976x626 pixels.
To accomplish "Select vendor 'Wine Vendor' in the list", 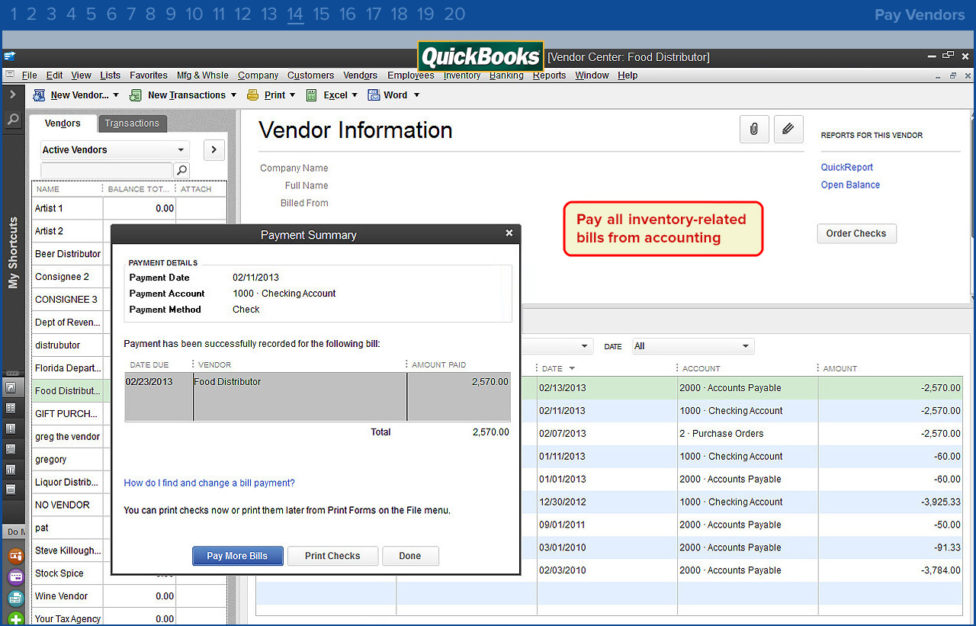I will (x=129, y=596).
